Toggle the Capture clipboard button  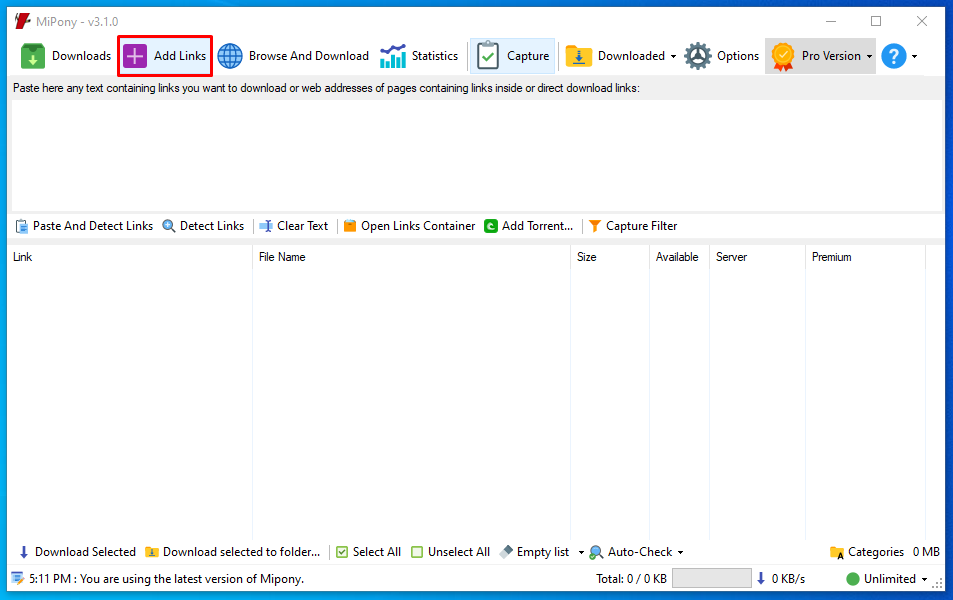pyautogui.click(x=512, y=56)
